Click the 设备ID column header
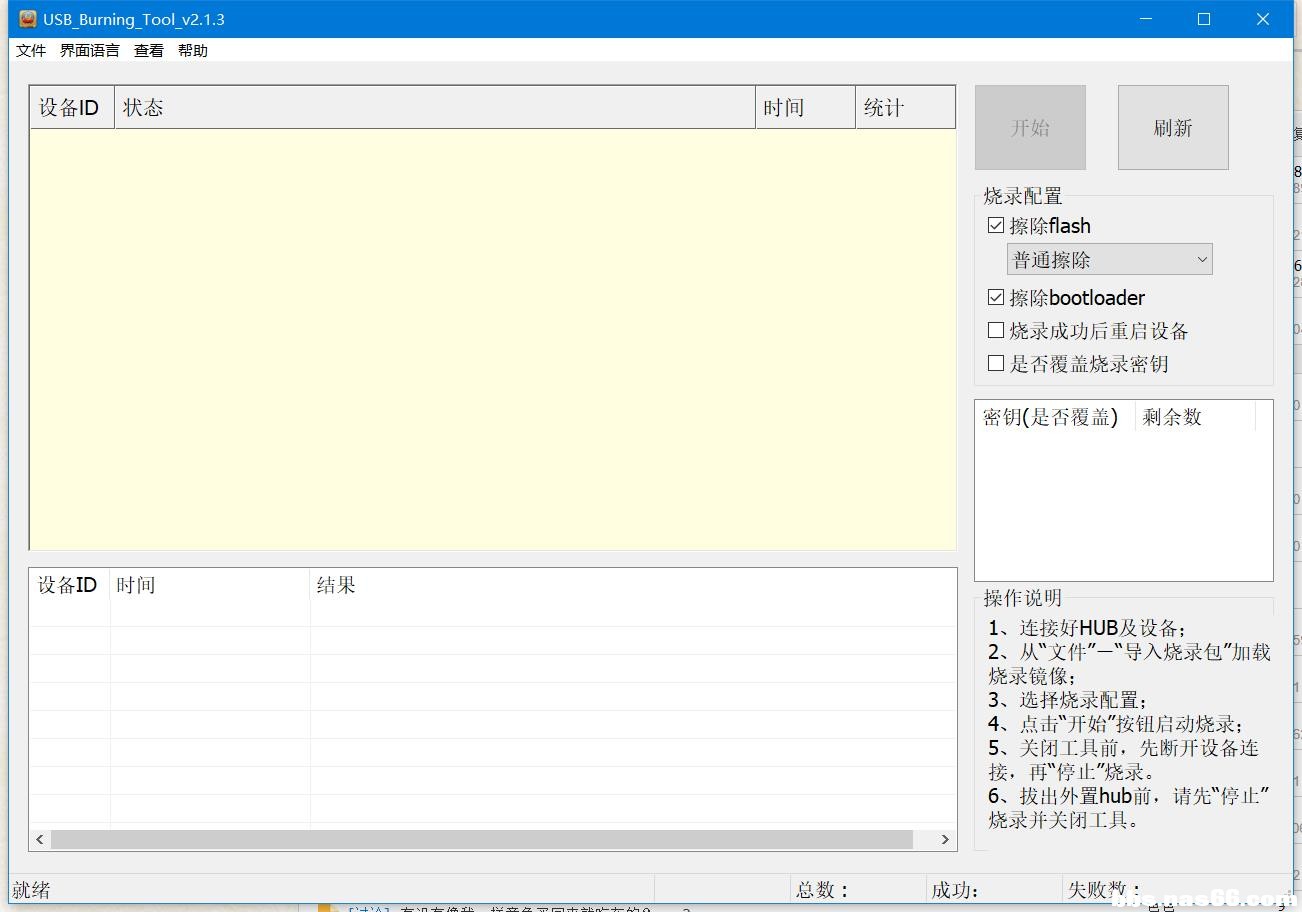The width and height of the screenshot is (1302, 912). (x=69, y=107)
